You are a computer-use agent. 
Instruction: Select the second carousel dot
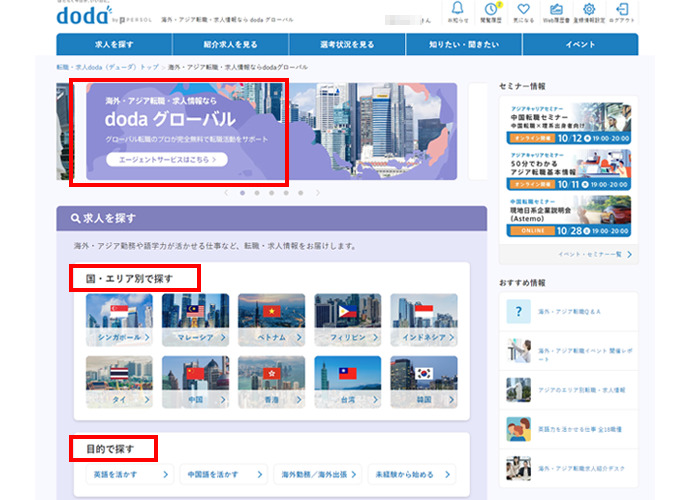click(x=257, y=193)
